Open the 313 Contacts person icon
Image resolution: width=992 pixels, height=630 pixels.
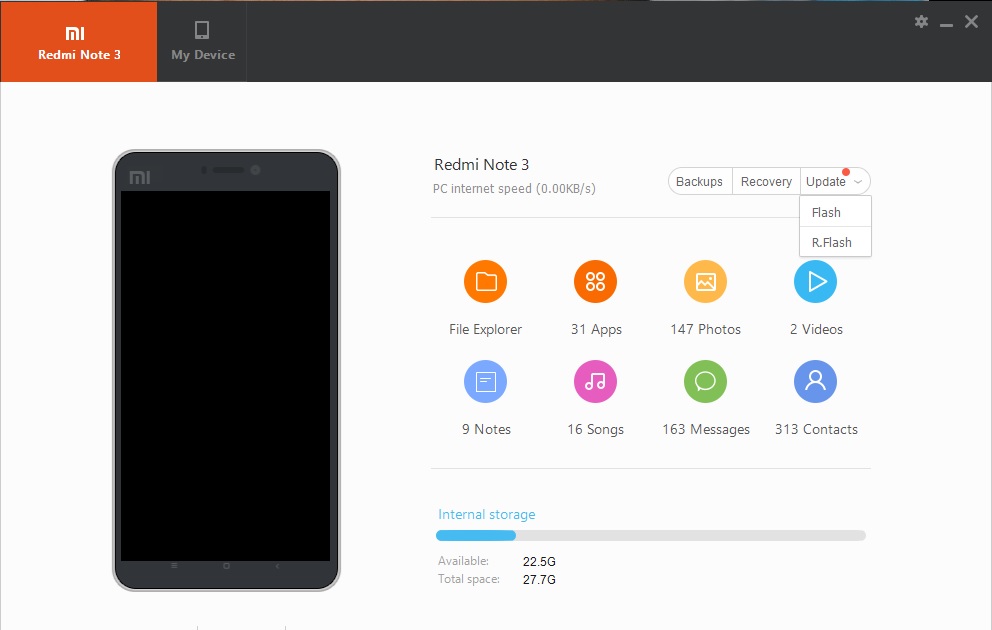(815, 381)
